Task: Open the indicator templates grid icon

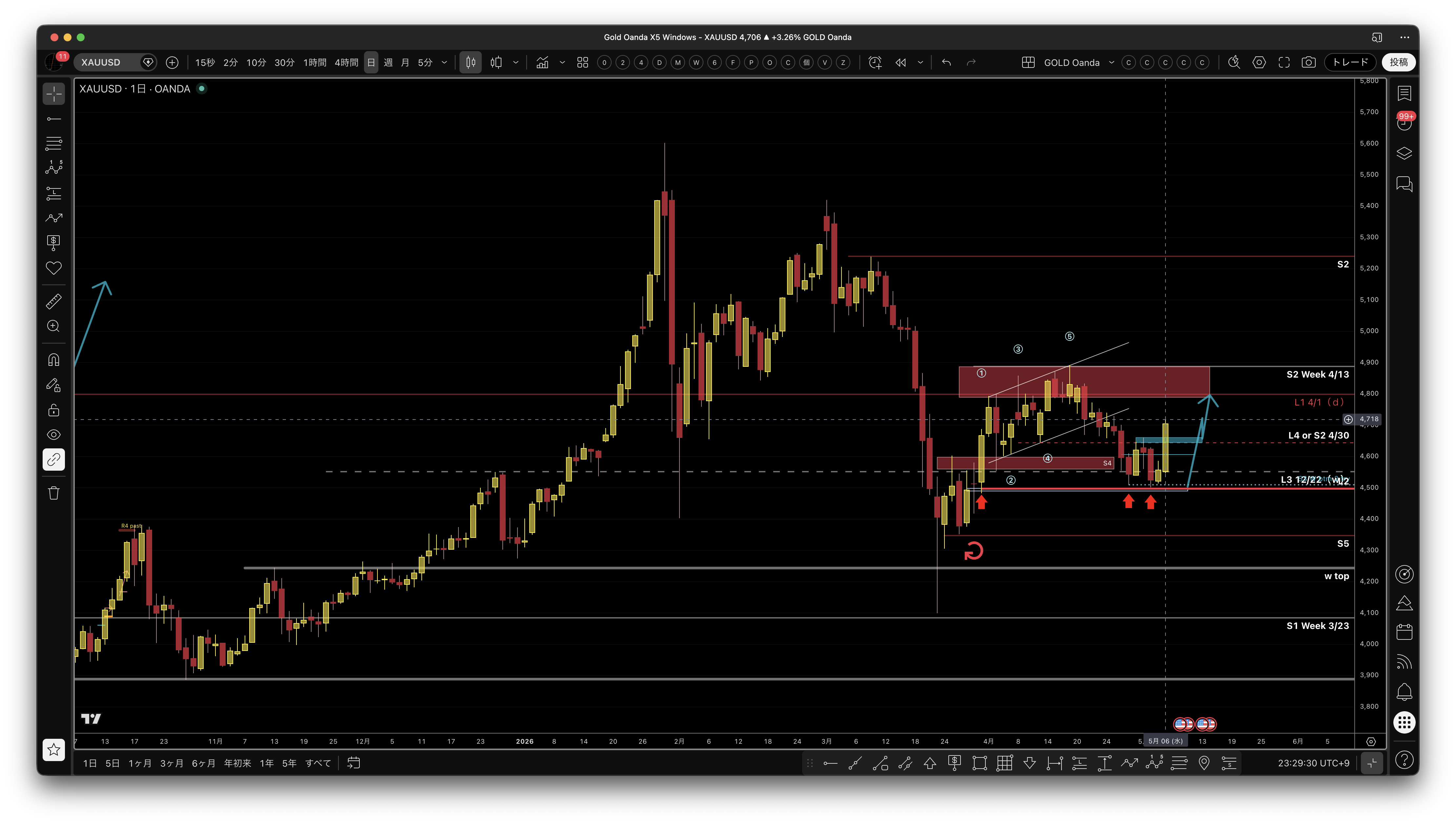Action: 582,62
